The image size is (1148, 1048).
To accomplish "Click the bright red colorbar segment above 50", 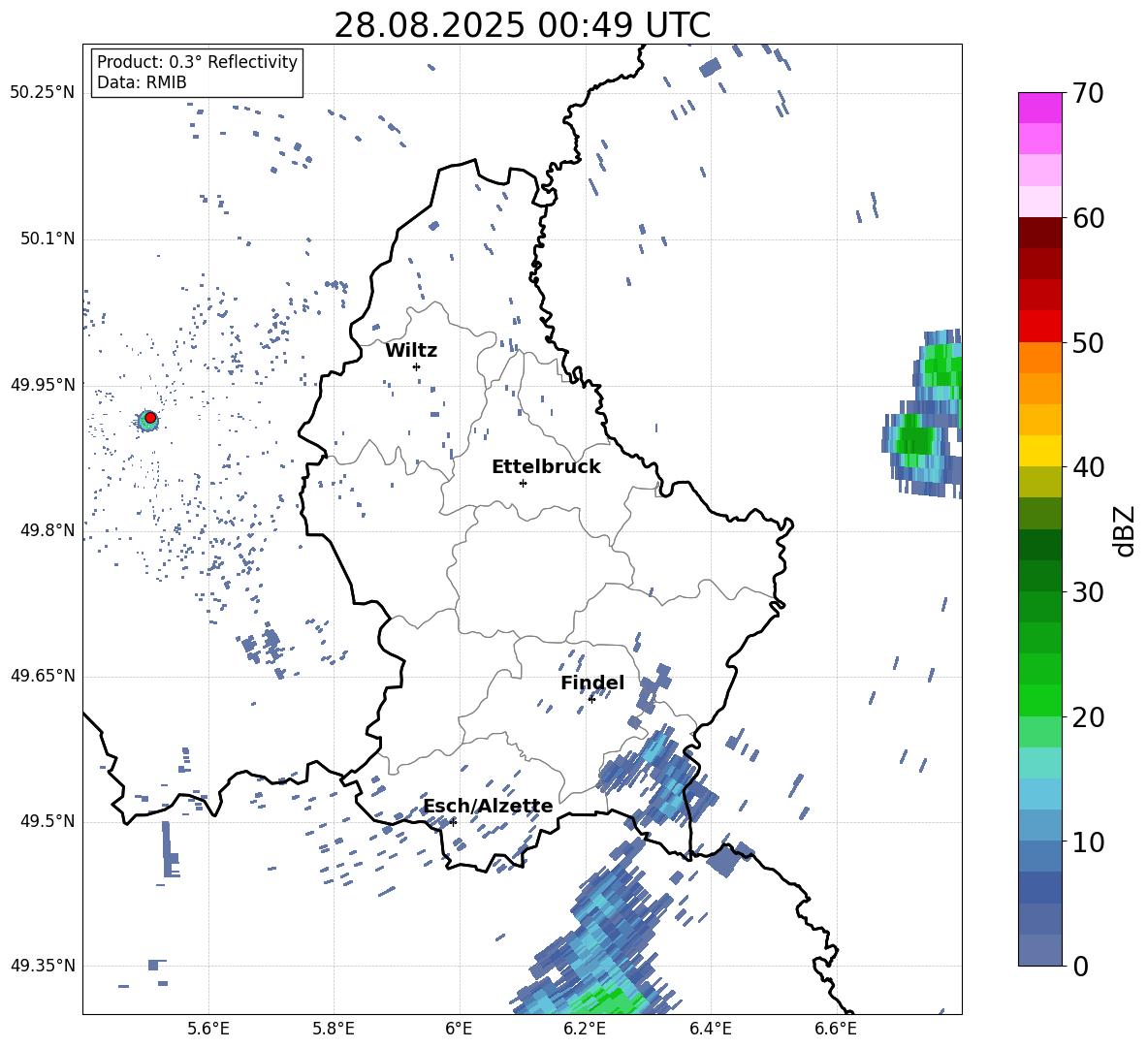I will coord(1039,327).
